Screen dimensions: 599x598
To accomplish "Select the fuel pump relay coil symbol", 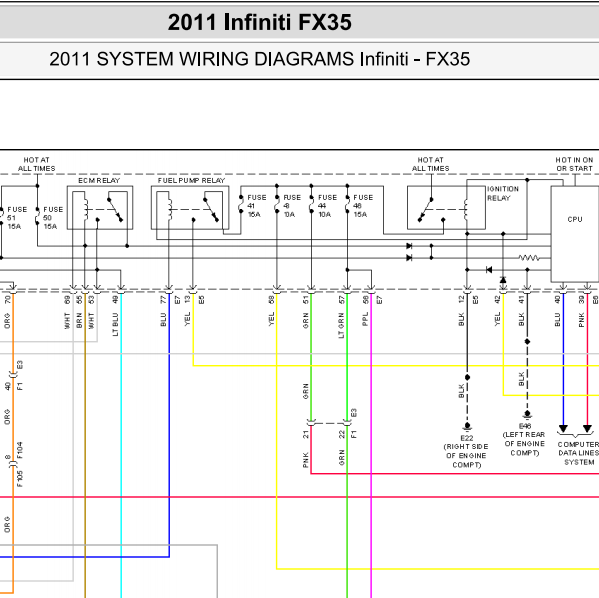I will [x=169, y=209].
